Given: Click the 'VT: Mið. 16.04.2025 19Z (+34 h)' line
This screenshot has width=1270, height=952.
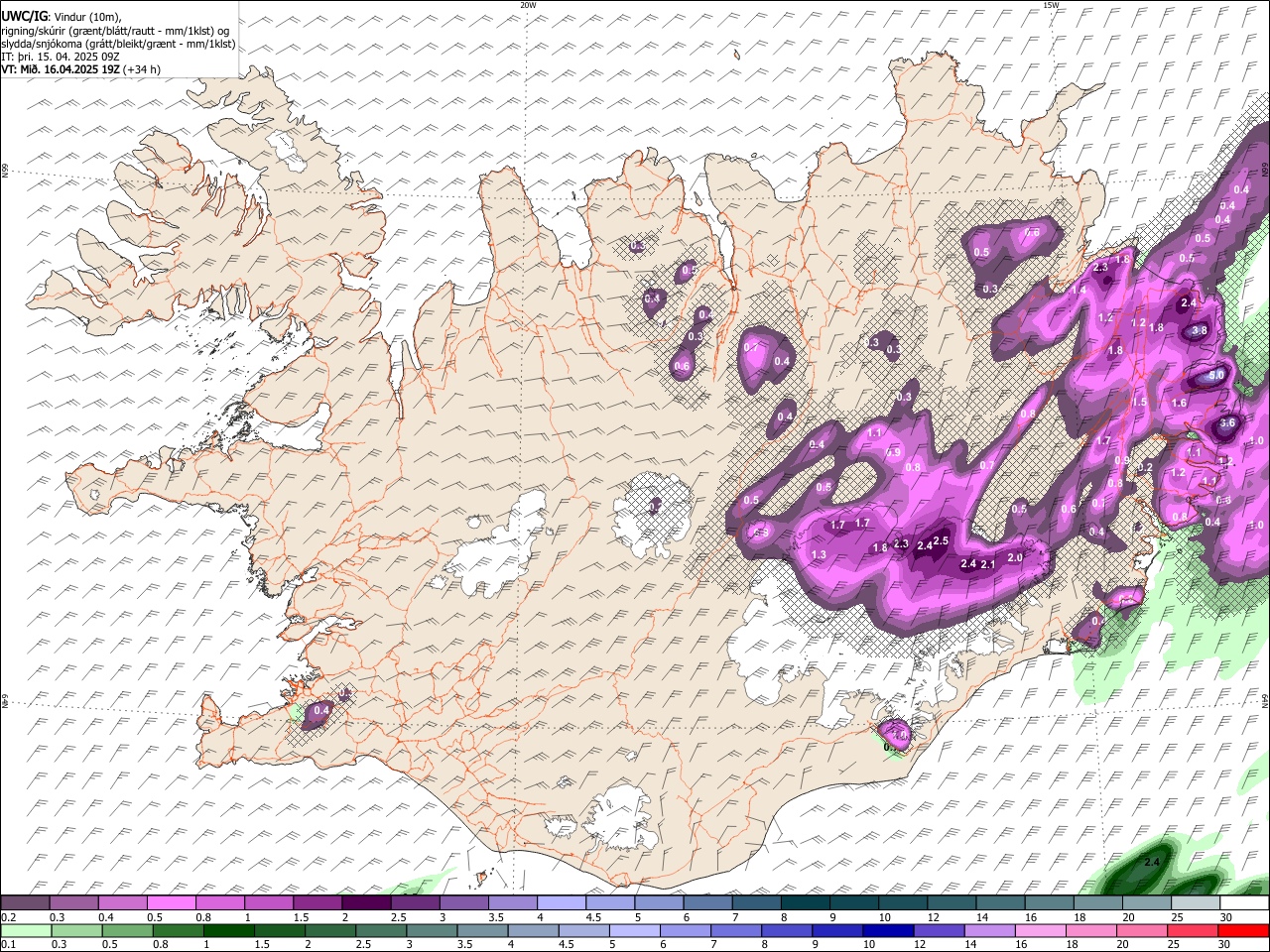Looking at the screenshot, I should tap(81, 69).
